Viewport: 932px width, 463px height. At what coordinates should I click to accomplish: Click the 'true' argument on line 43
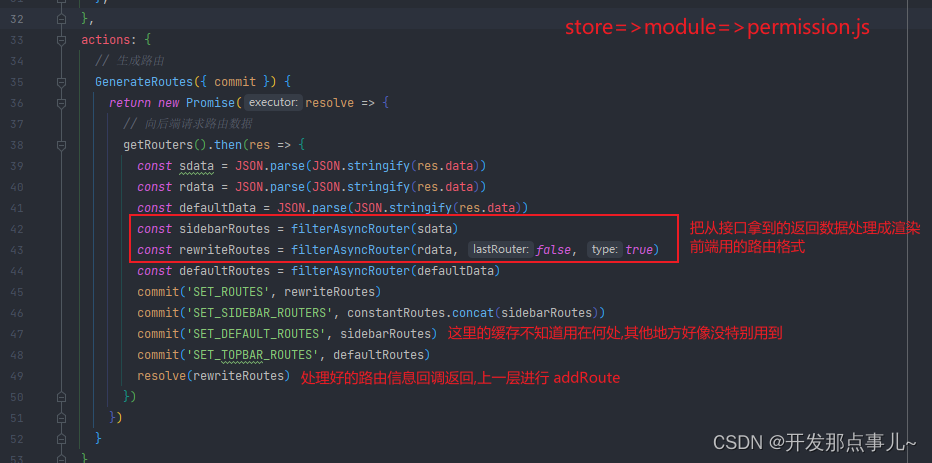click(639, 250)
